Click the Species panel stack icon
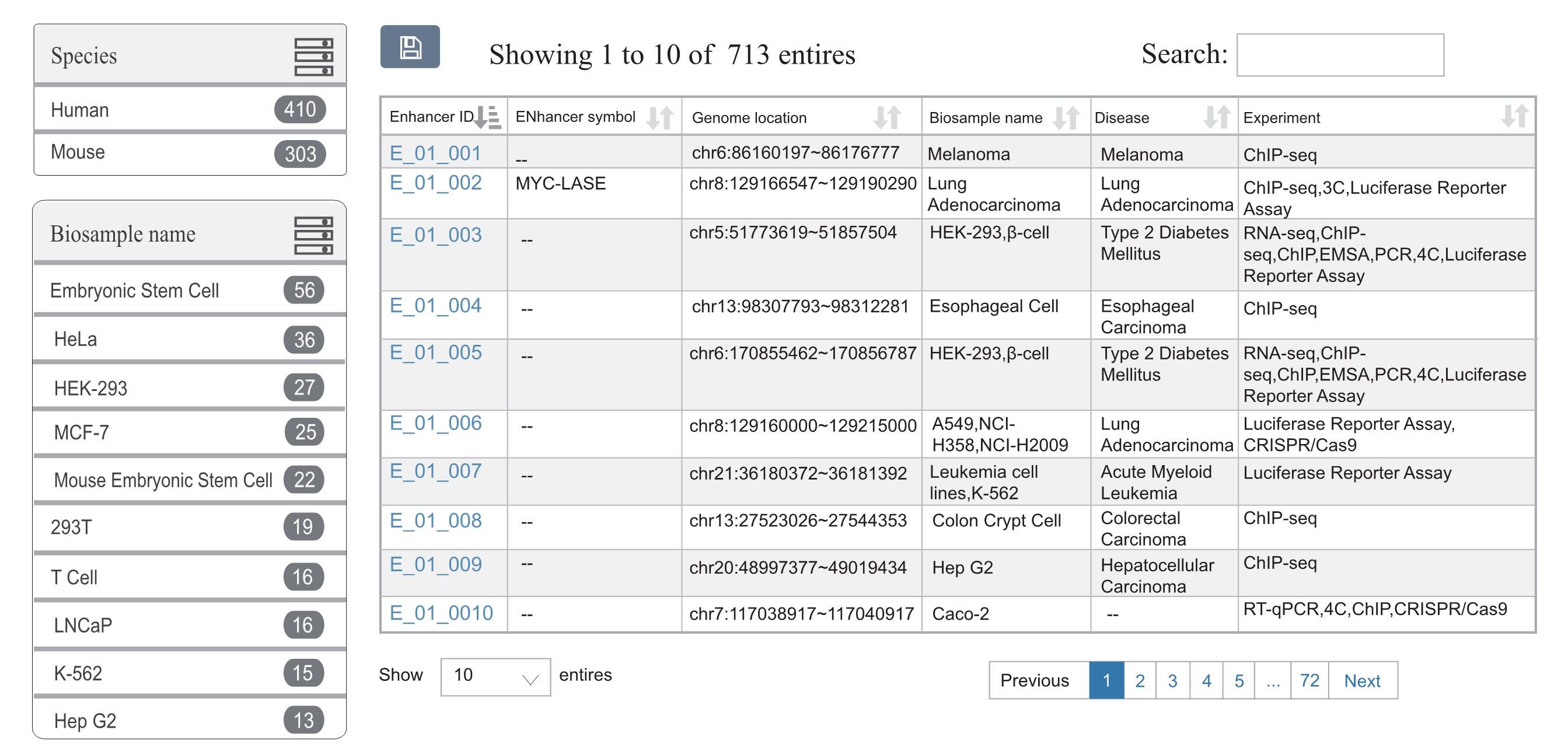This screenshot has height=751, width=1568. 313,57
